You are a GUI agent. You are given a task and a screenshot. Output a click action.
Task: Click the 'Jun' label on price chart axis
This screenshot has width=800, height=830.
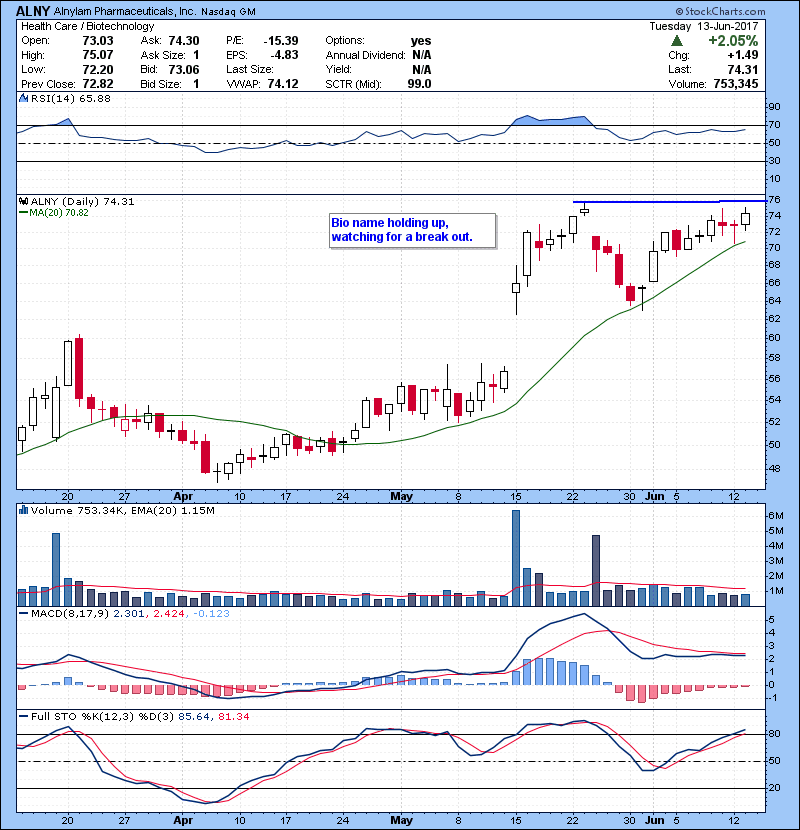point(655,497)
